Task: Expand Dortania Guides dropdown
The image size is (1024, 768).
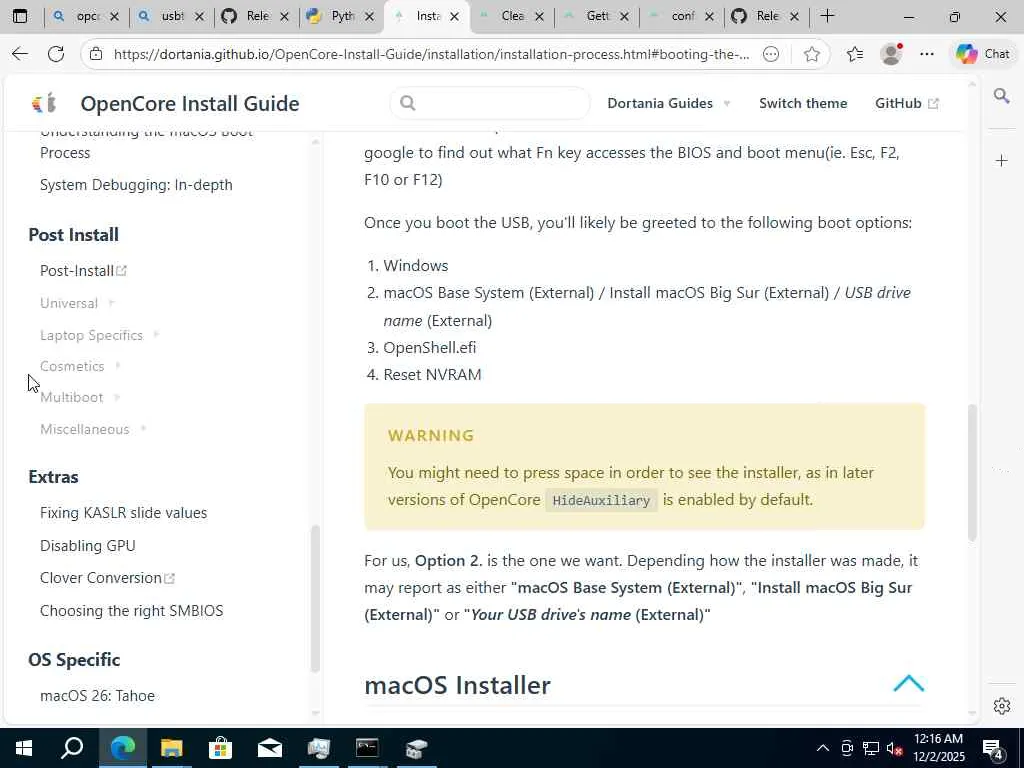Action: click(x=669, y=103)
